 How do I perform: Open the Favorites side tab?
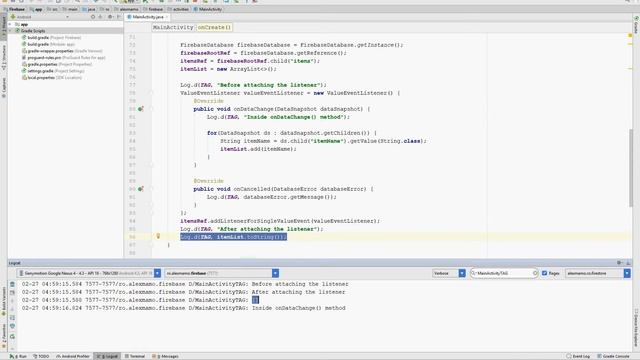[x=4, y=337]
